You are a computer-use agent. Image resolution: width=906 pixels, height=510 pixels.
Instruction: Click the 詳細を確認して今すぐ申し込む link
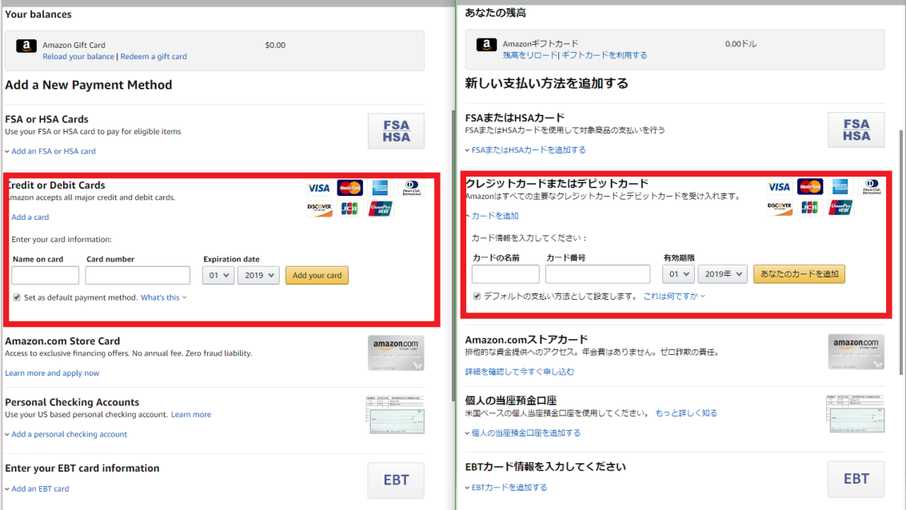click(x=519, y=372)
